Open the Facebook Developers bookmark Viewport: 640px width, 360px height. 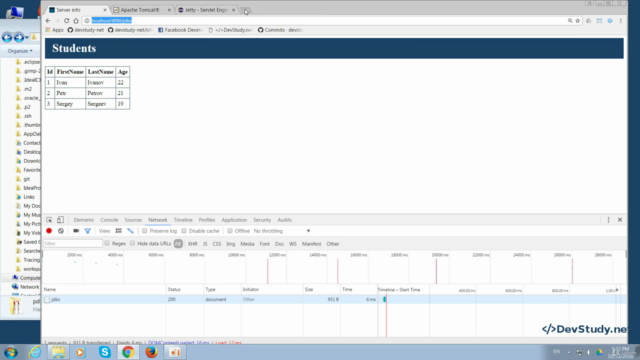(180, 30)
